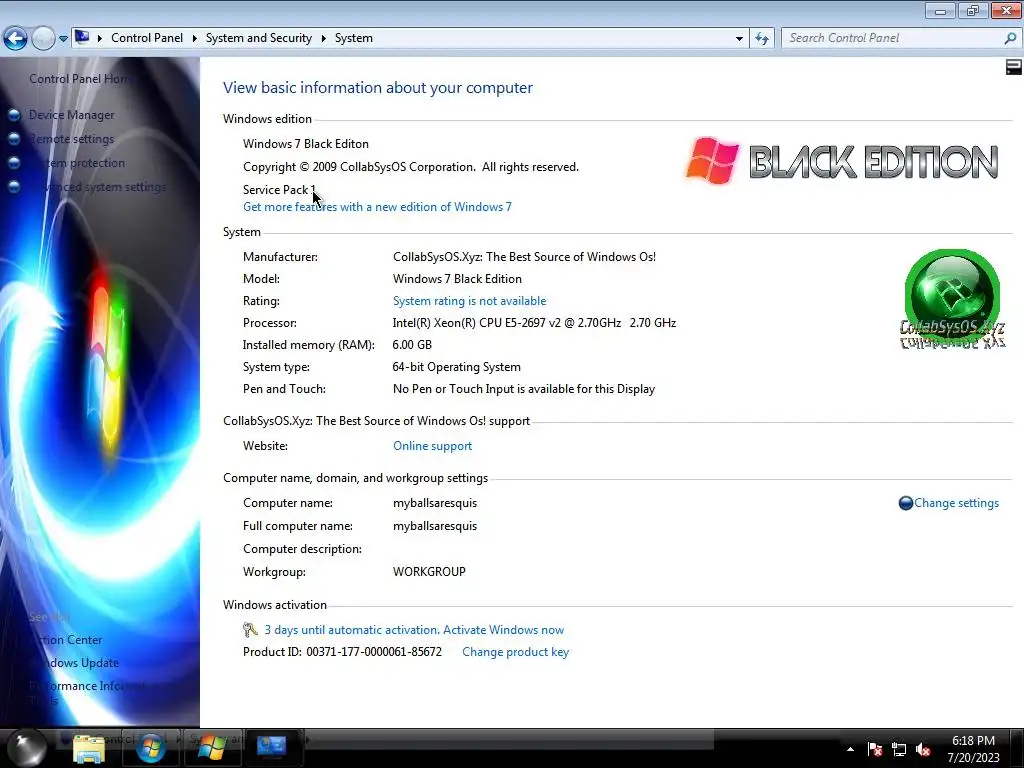Screen dimensions: 1024x768
Task: Click the Show desktop button
Action: point(1019,748)
